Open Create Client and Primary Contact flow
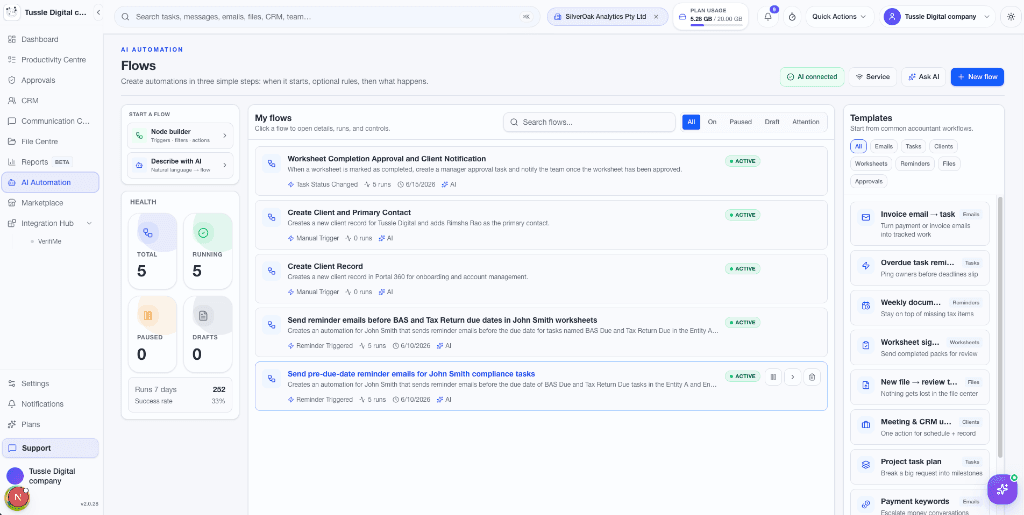Image resolution: width=1024 pixels, height=515 pixels. pos(541,225)
